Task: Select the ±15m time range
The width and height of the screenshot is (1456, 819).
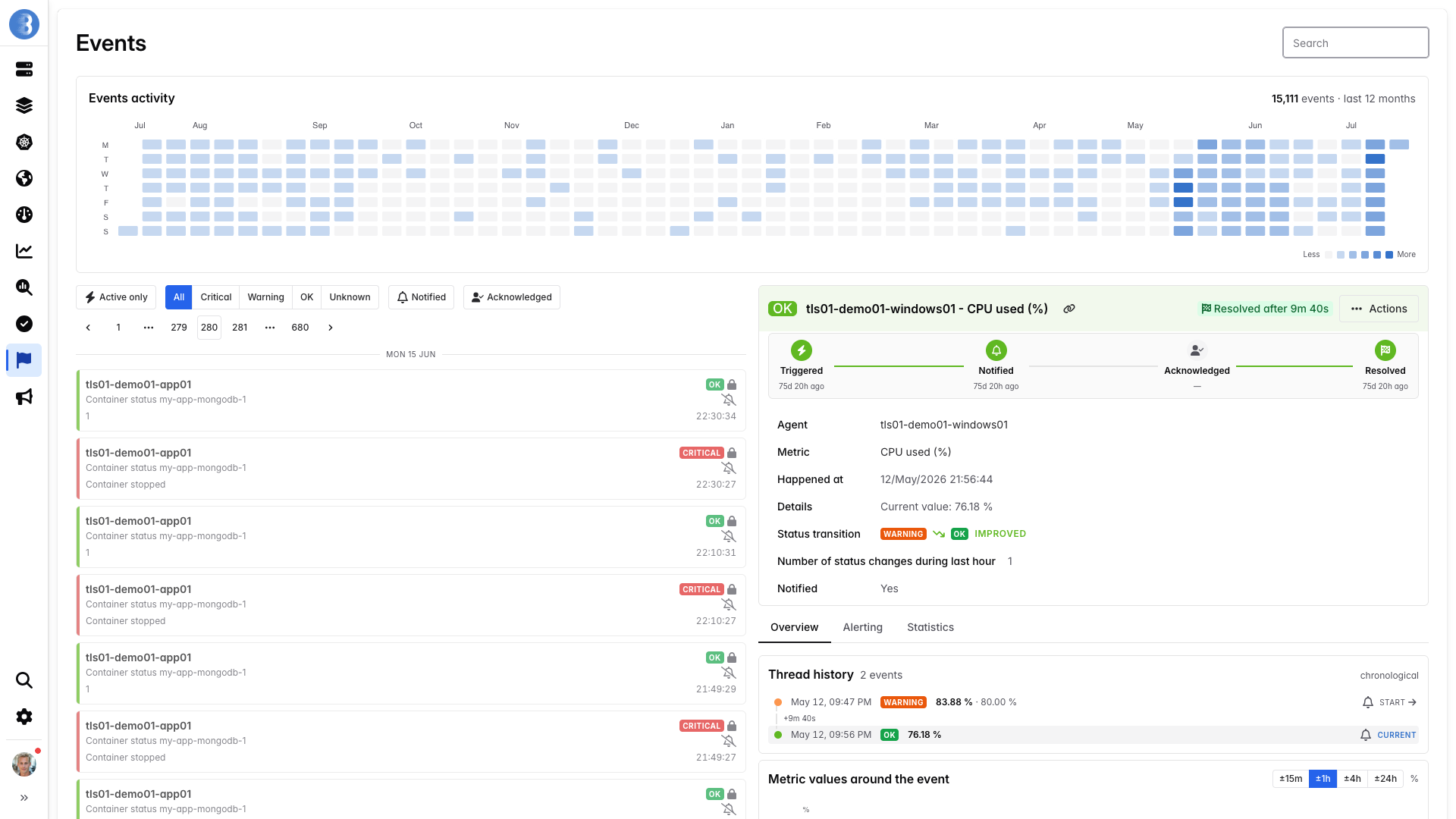Action: (x=1291, y=779)
